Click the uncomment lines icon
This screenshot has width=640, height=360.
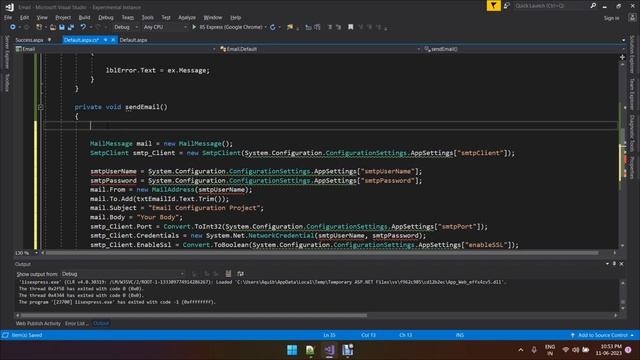pos(339,27)
